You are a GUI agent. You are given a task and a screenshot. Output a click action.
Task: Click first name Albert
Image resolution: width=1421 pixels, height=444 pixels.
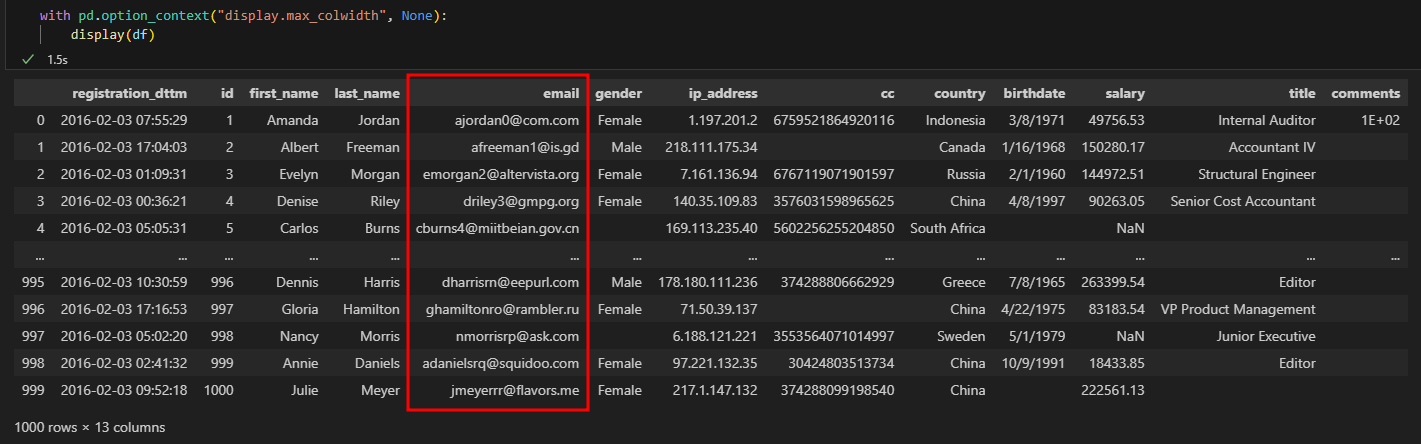[x=298, y=147]
